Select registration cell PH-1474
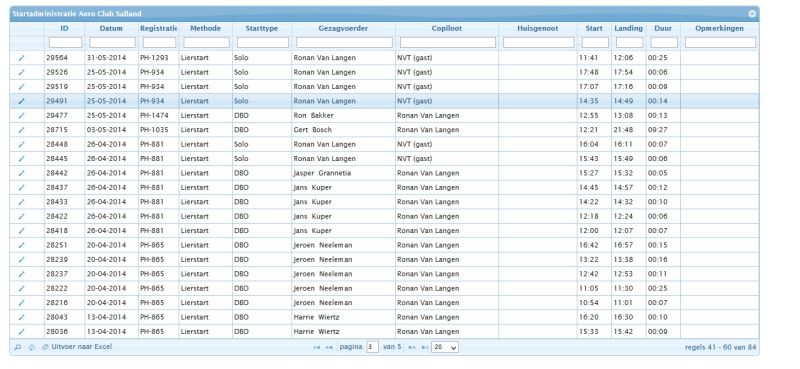800x369 pixels. [x=159, y=116]
